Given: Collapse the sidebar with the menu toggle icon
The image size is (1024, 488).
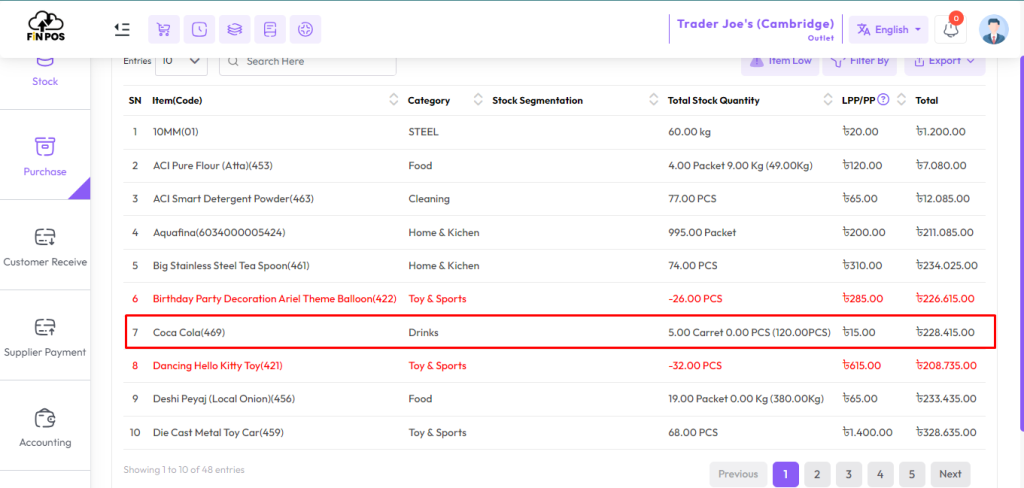Looking at the screenshot, I should tap(122, 29).
